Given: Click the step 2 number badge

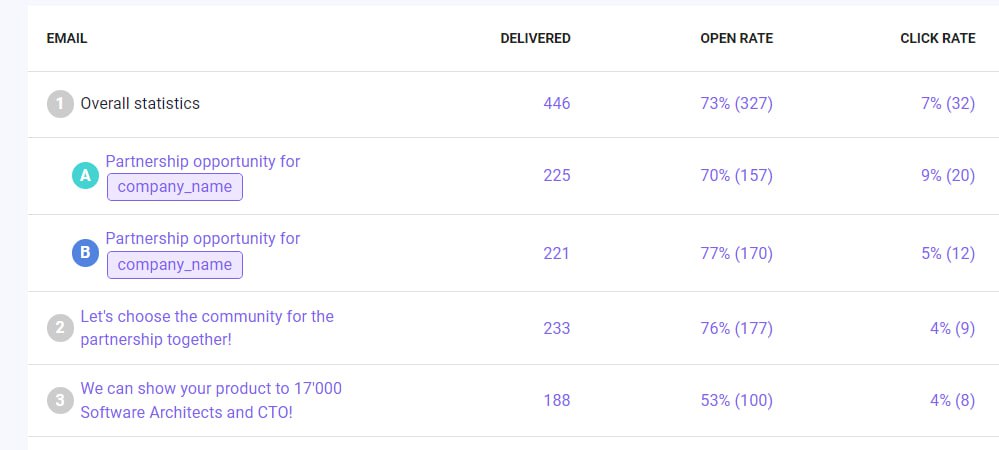Looking at the screenshot, I should pos(60,328).
